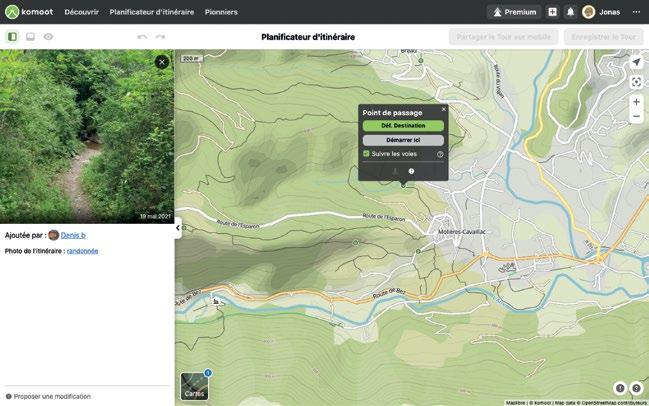
Task: Click the selected waypoint marker under popup
Action: 403,186
